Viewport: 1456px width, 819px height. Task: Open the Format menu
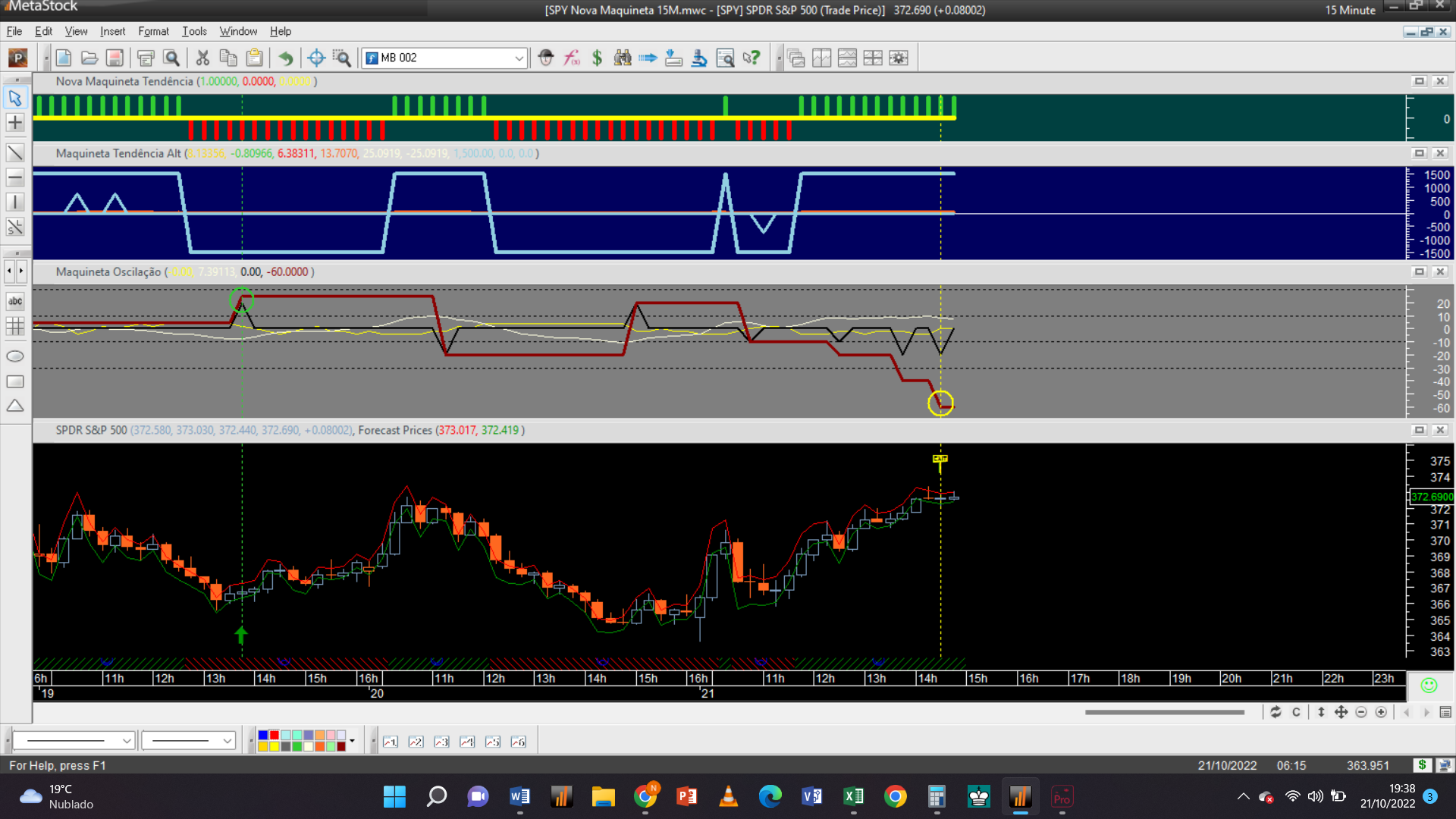click(153, 31)
